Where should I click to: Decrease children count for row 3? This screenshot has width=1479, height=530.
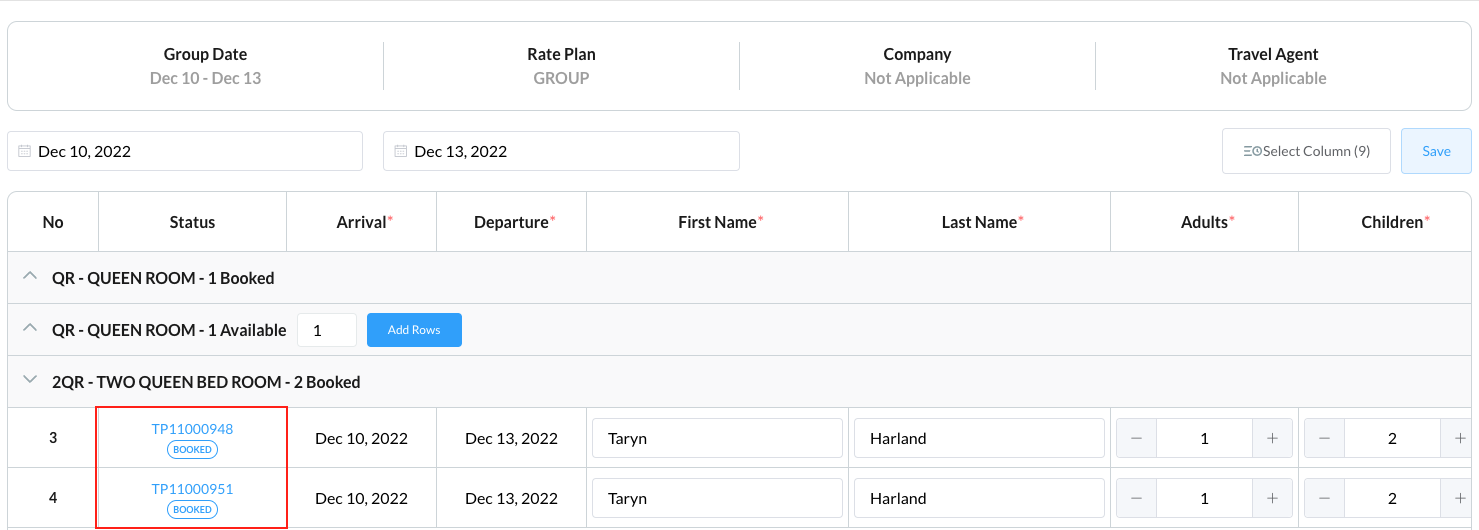click(1324, 438)
